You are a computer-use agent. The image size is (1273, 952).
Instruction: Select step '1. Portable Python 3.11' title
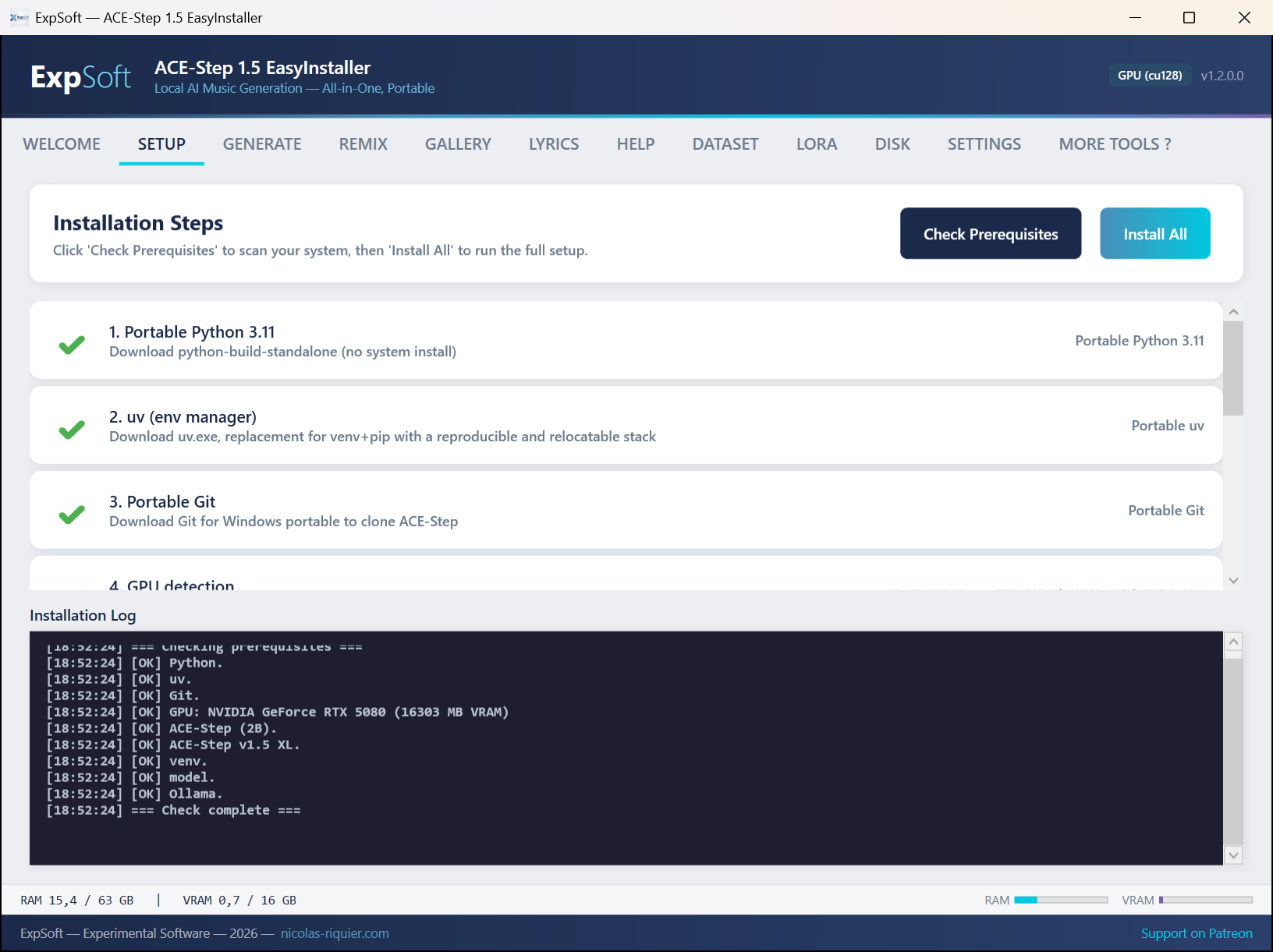tap(192, 332)
